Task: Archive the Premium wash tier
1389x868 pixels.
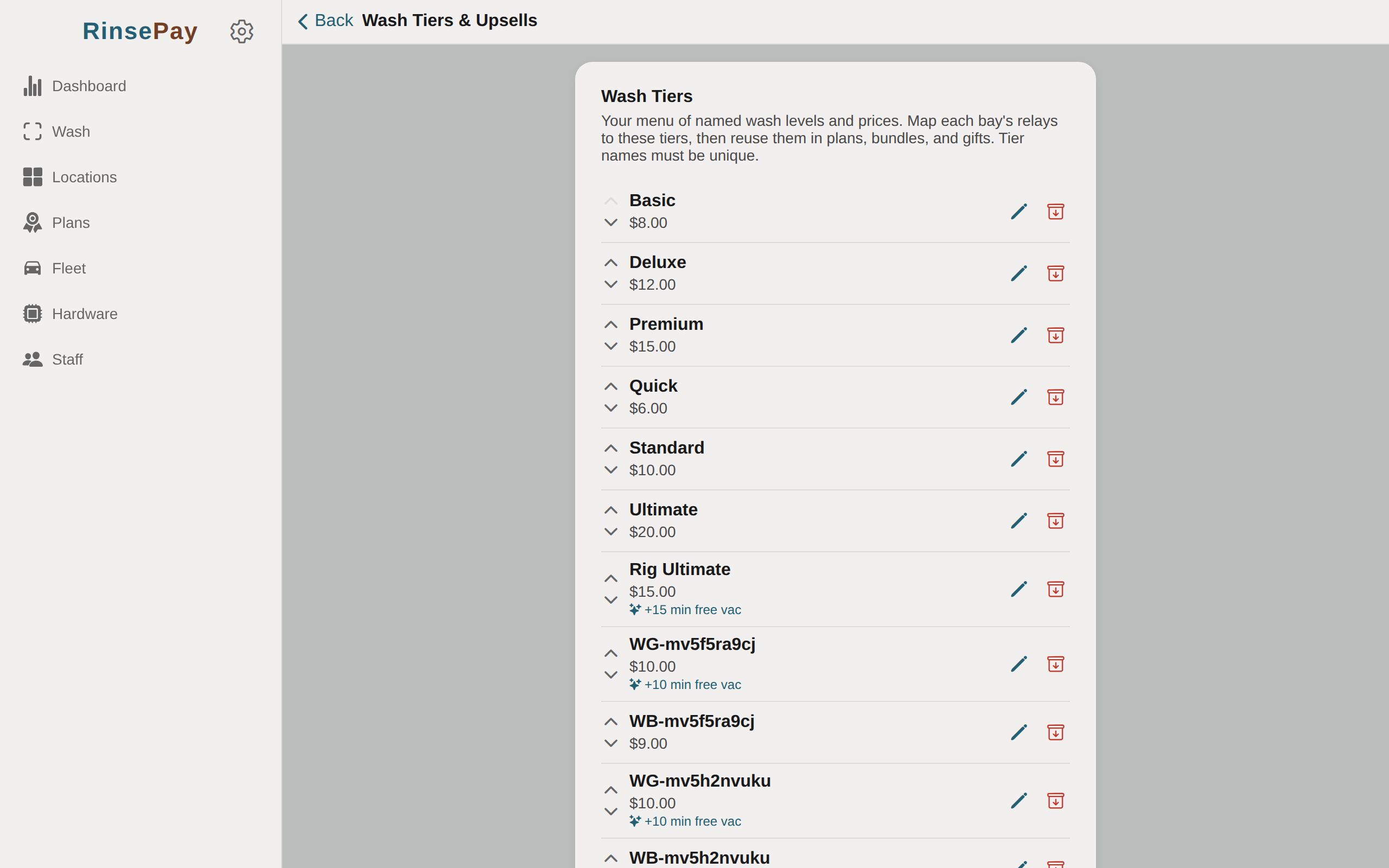Action: tap(1055, 335)
